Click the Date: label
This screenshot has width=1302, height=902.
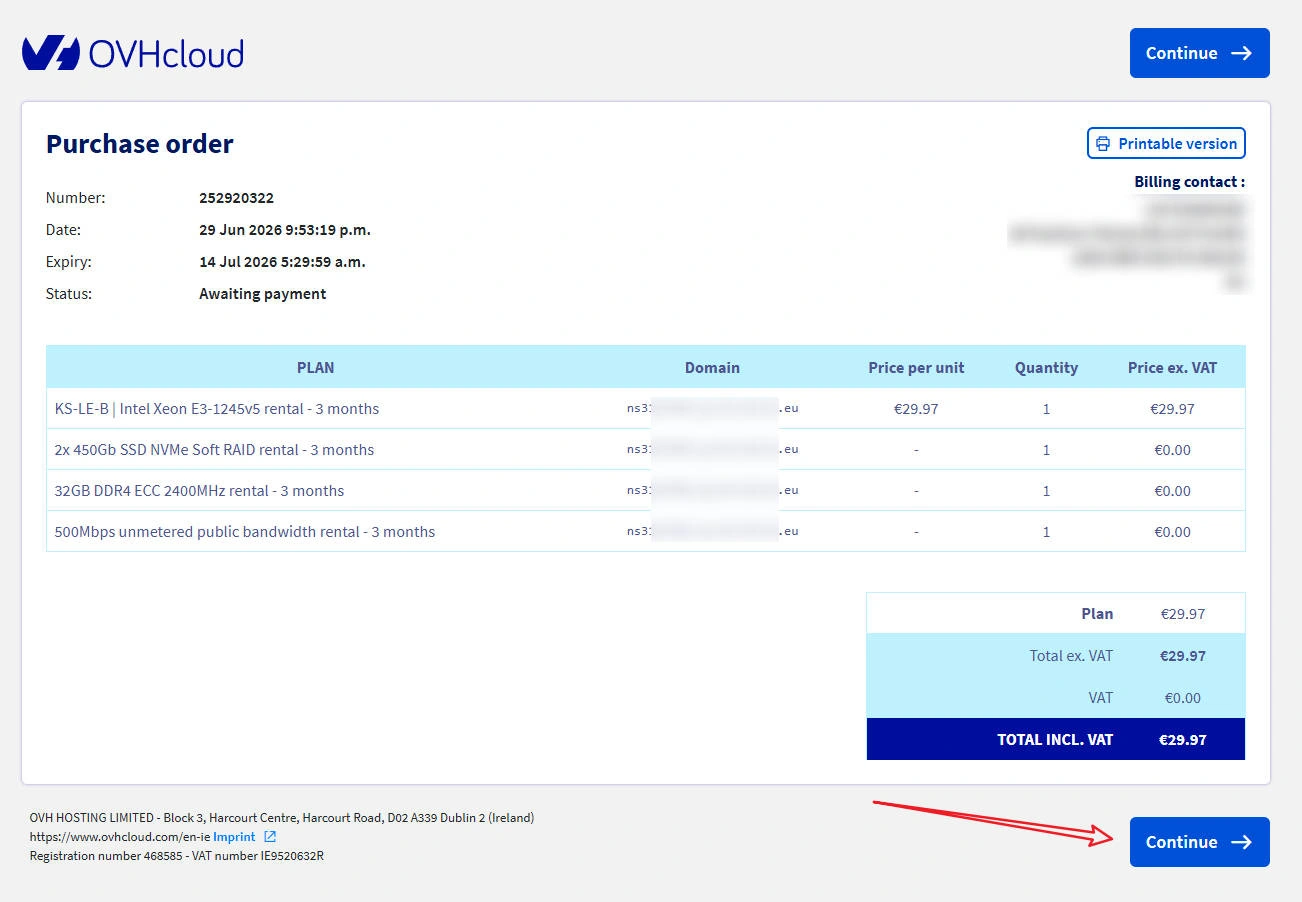[63, 230]
